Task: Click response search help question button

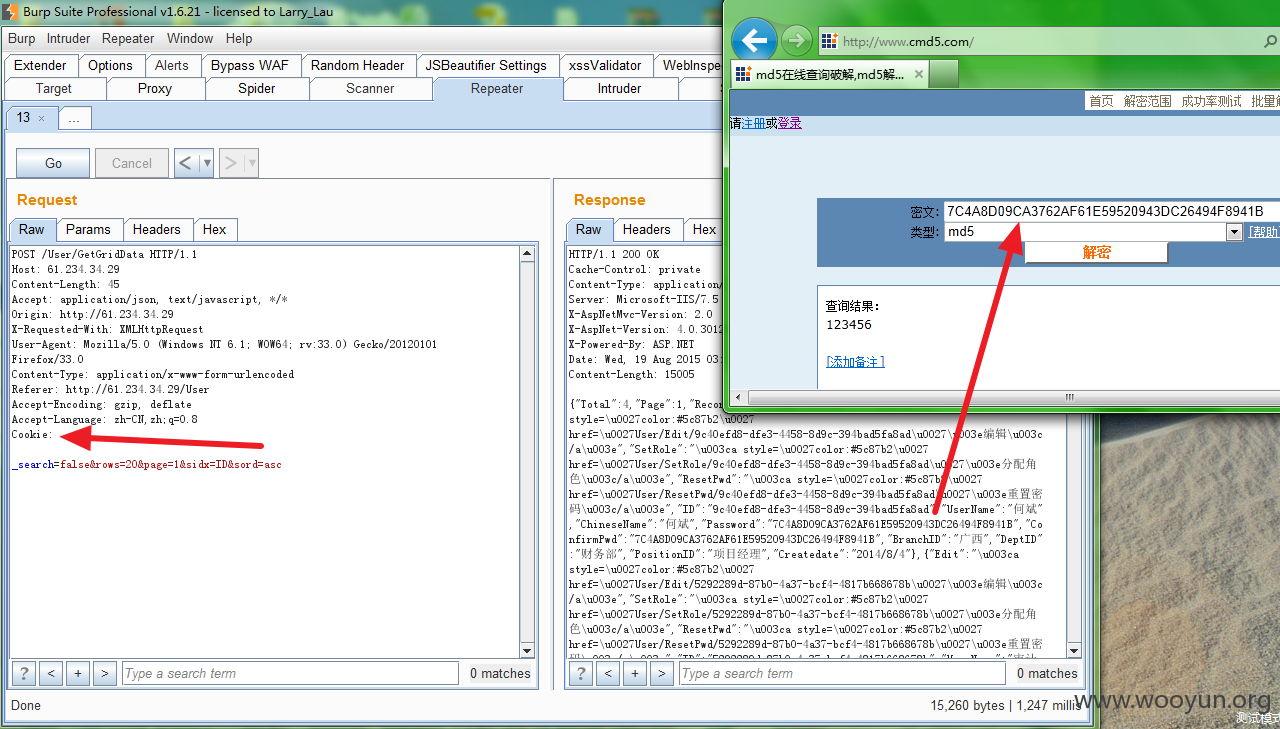Action: 581,673
